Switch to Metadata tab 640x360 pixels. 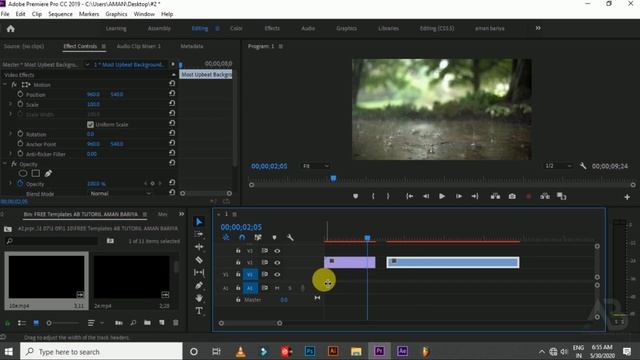click(192, 46)
